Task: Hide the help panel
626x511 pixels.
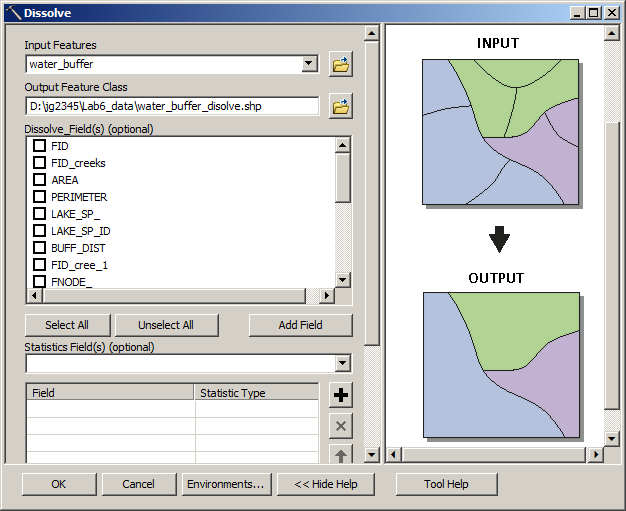Action: tap(326, 484)
